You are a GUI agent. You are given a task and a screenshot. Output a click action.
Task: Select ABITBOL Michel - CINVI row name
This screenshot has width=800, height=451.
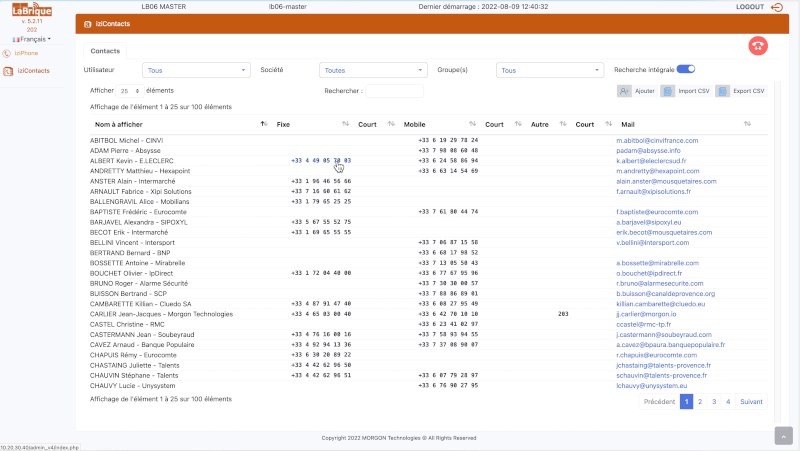click(x=127, y=140)
